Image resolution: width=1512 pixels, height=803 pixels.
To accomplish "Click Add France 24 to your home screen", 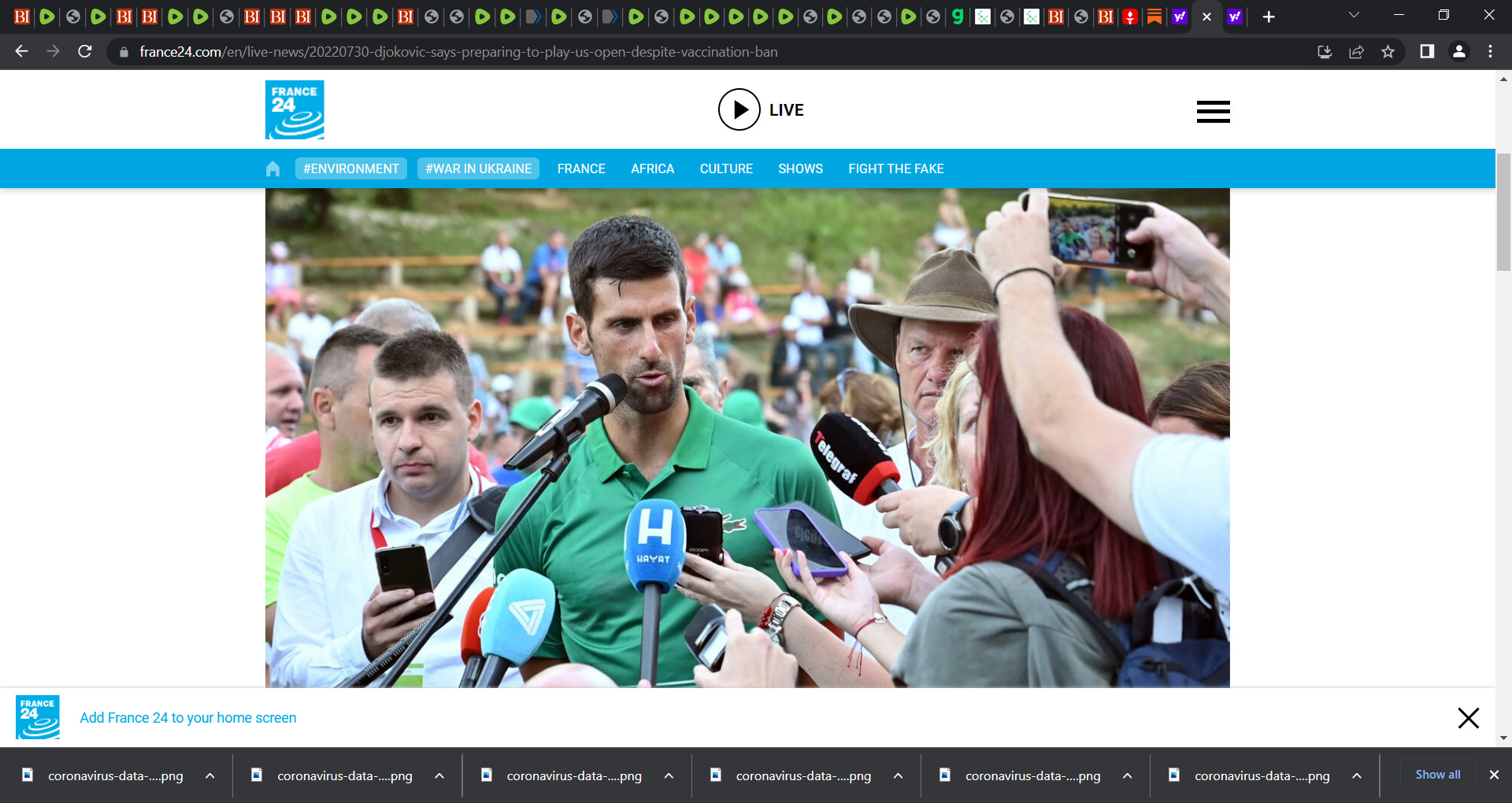I will (188, 718).
